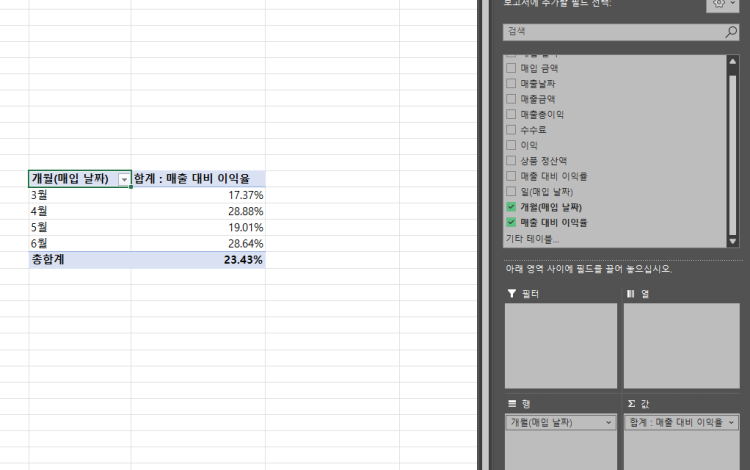This screenshot has height=470, width=750.
Task: Tick the 상품 정산액 field checkbox
Action: (511, 161)
